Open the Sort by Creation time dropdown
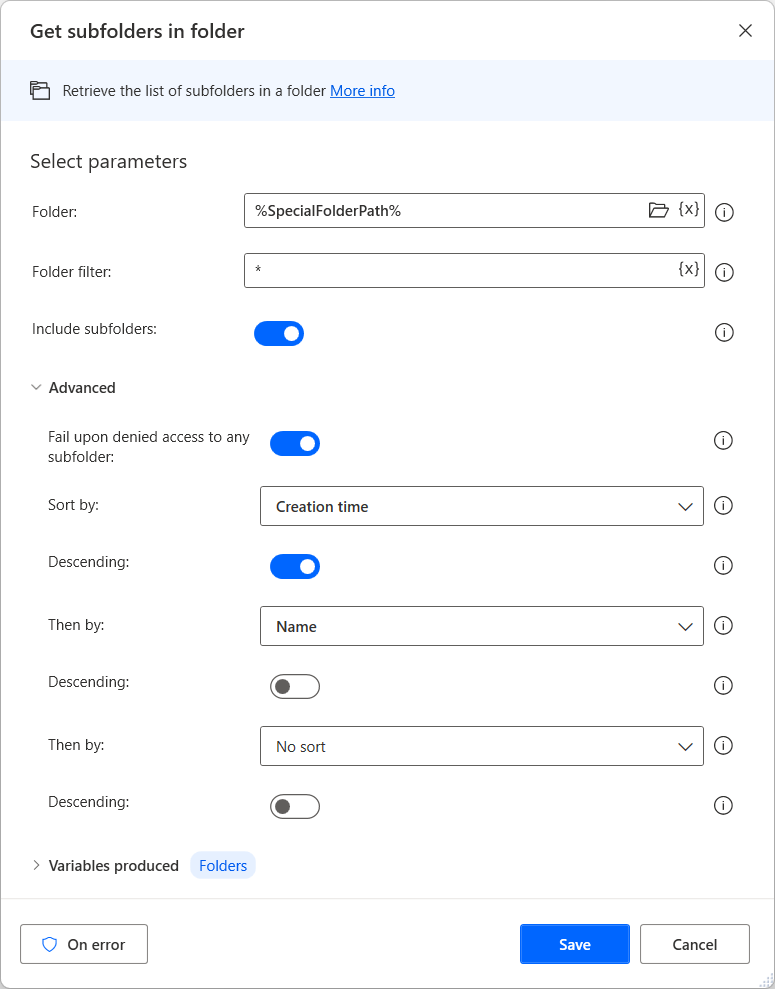 481,506
